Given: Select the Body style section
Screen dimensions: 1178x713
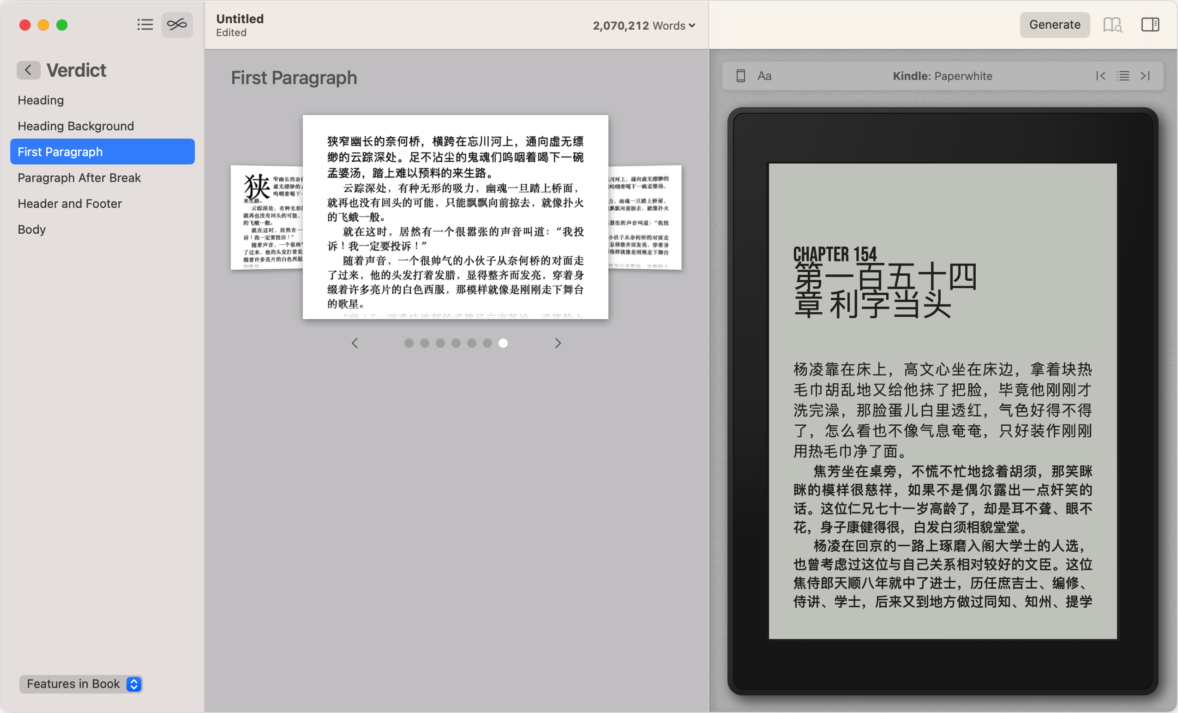Looking at the screenshot, I should click(102, 230).
